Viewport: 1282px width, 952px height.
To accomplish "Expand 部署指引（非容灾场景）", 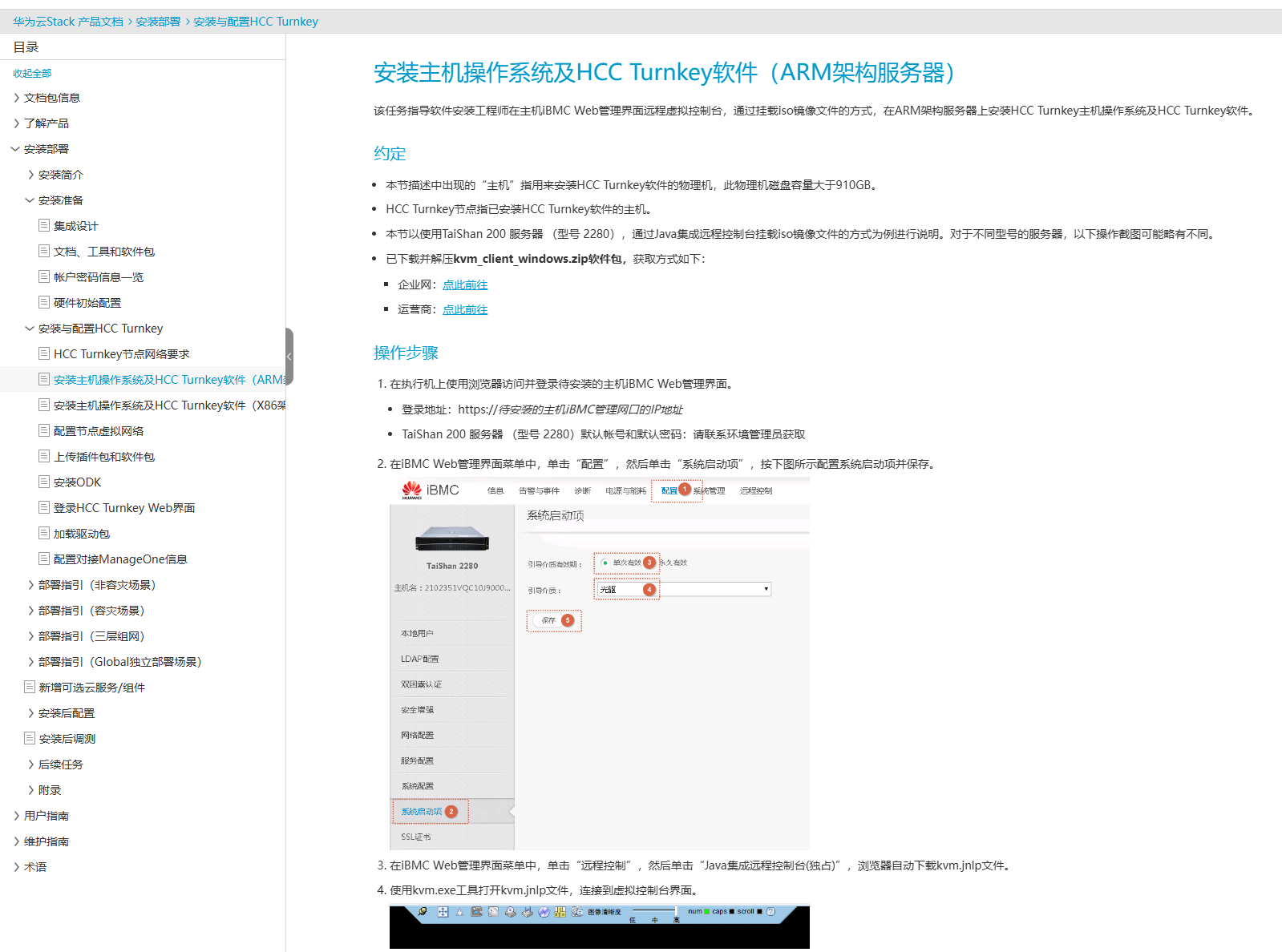I will pyautogui.click(x=31, y=585).
